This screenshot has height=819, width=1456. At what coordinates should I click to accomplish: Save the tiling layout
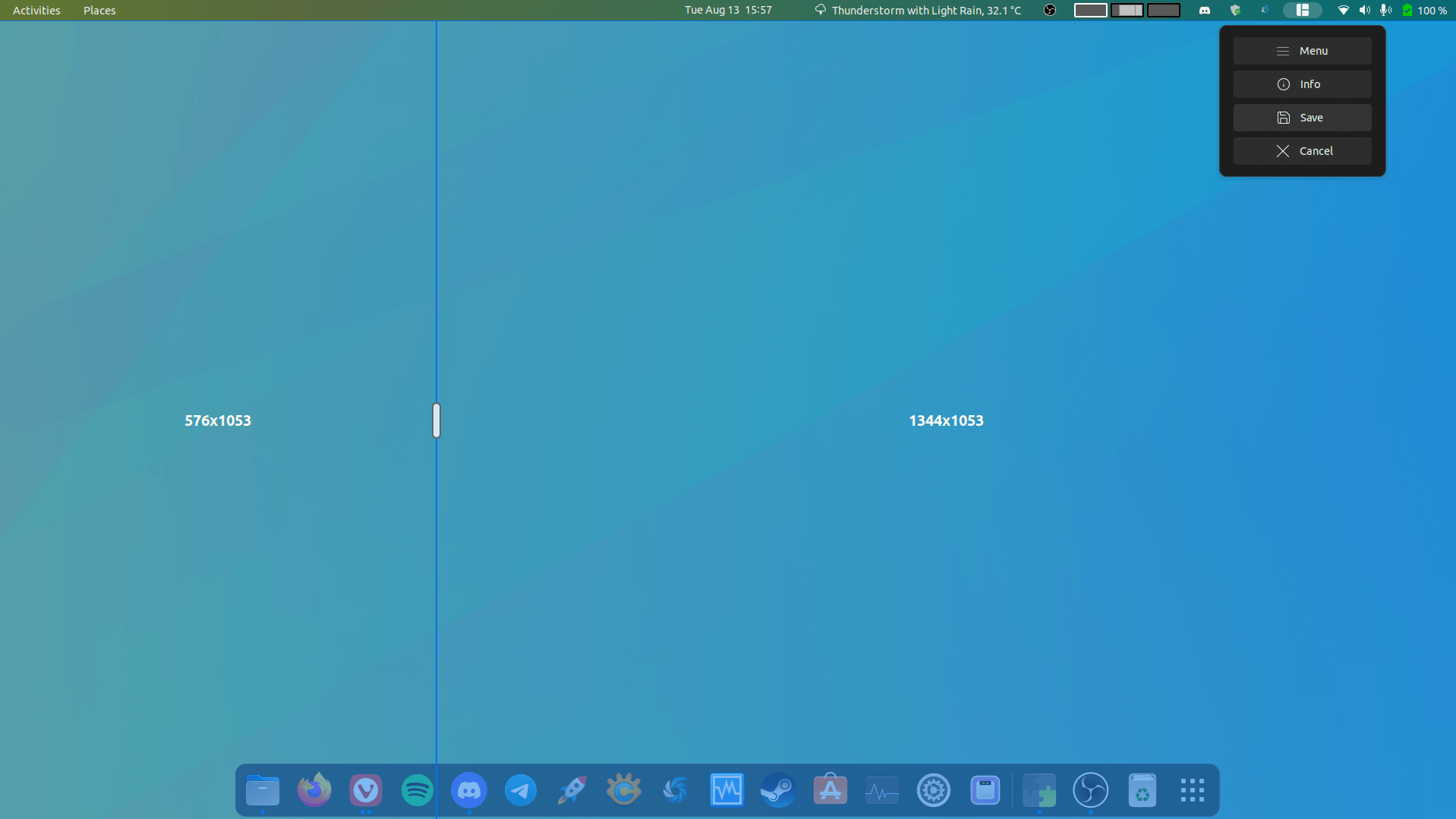(x=1302, y=118)
